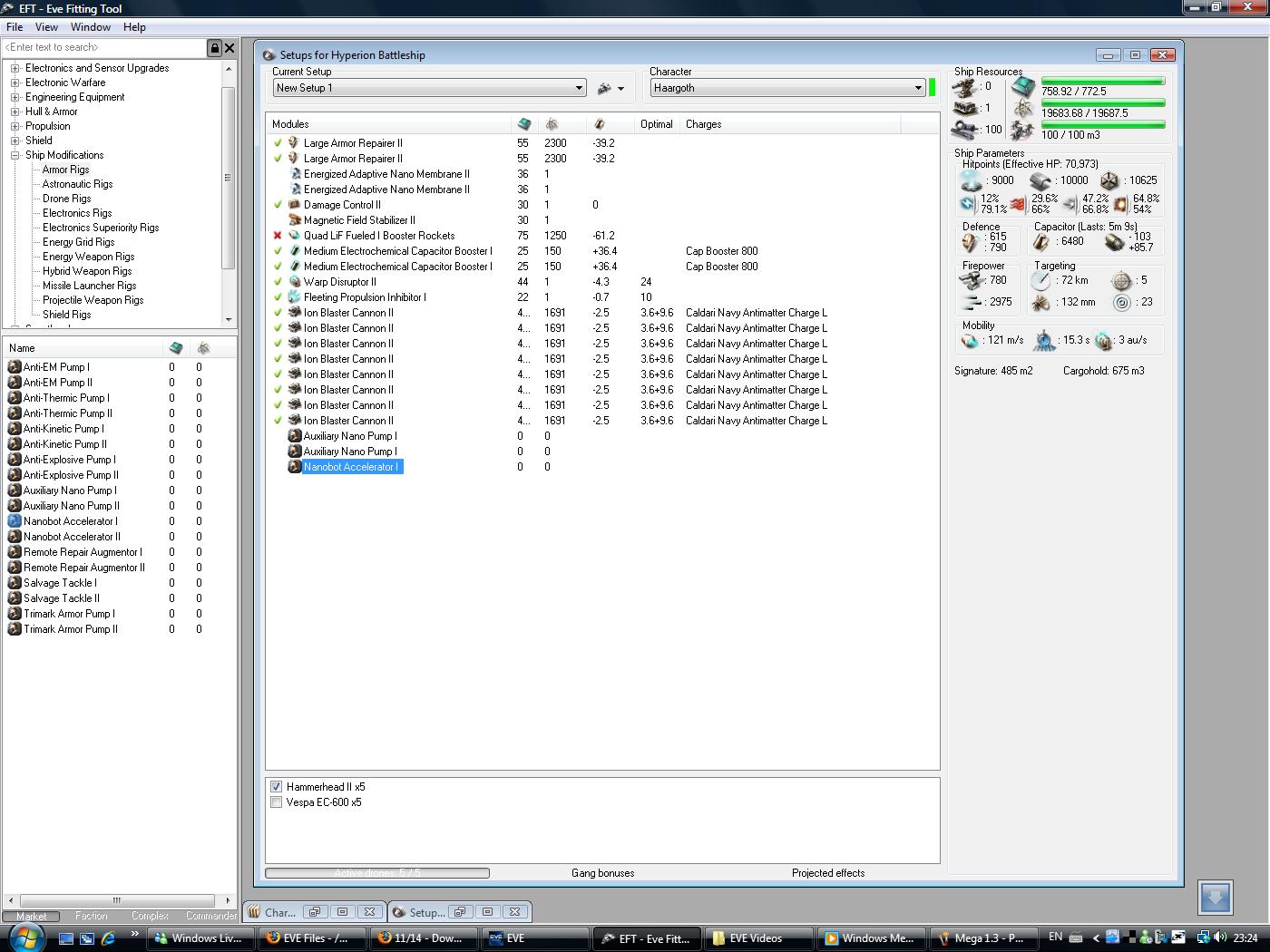Click the Warp Disruptor II module icon

(294, 282)
